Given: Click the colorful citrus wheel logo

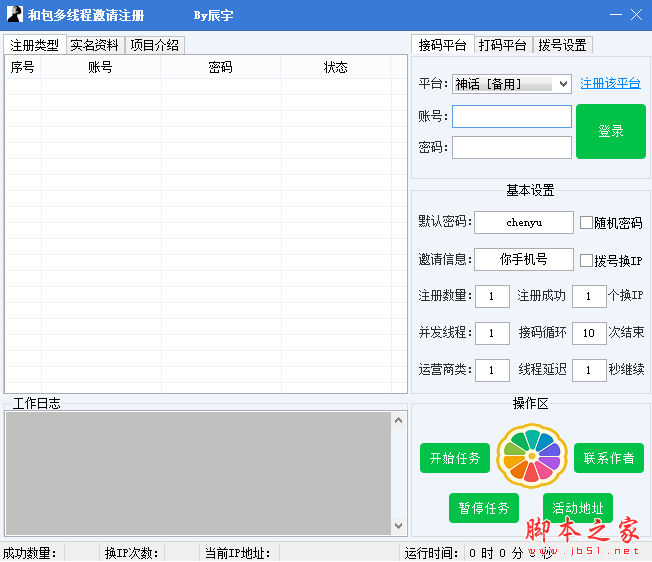Looking at the screenshot, I should 532,456.
